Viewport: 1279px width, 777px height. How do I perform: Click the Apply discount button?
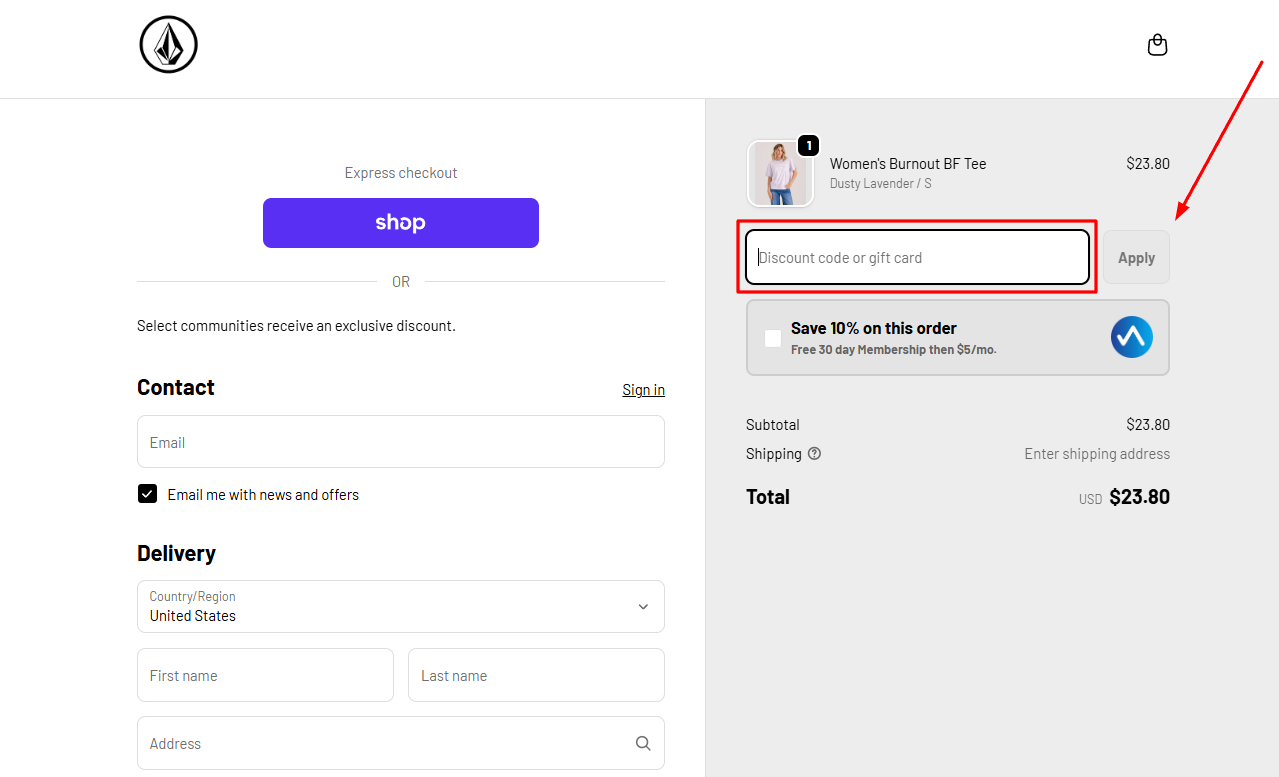1136,257
